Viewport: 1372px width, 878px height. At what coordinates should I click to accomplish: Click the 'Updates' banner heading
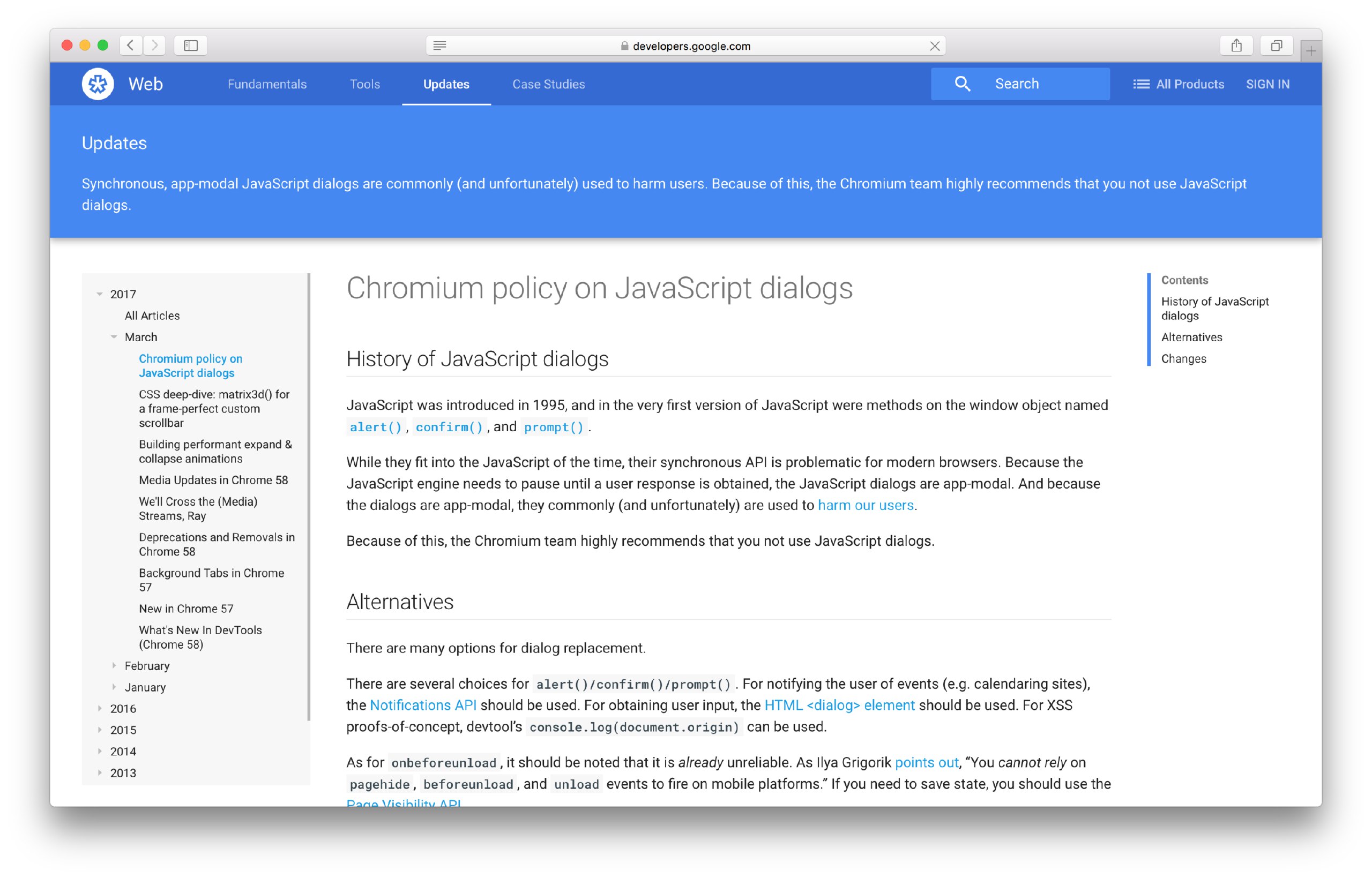tap(114, 143)
